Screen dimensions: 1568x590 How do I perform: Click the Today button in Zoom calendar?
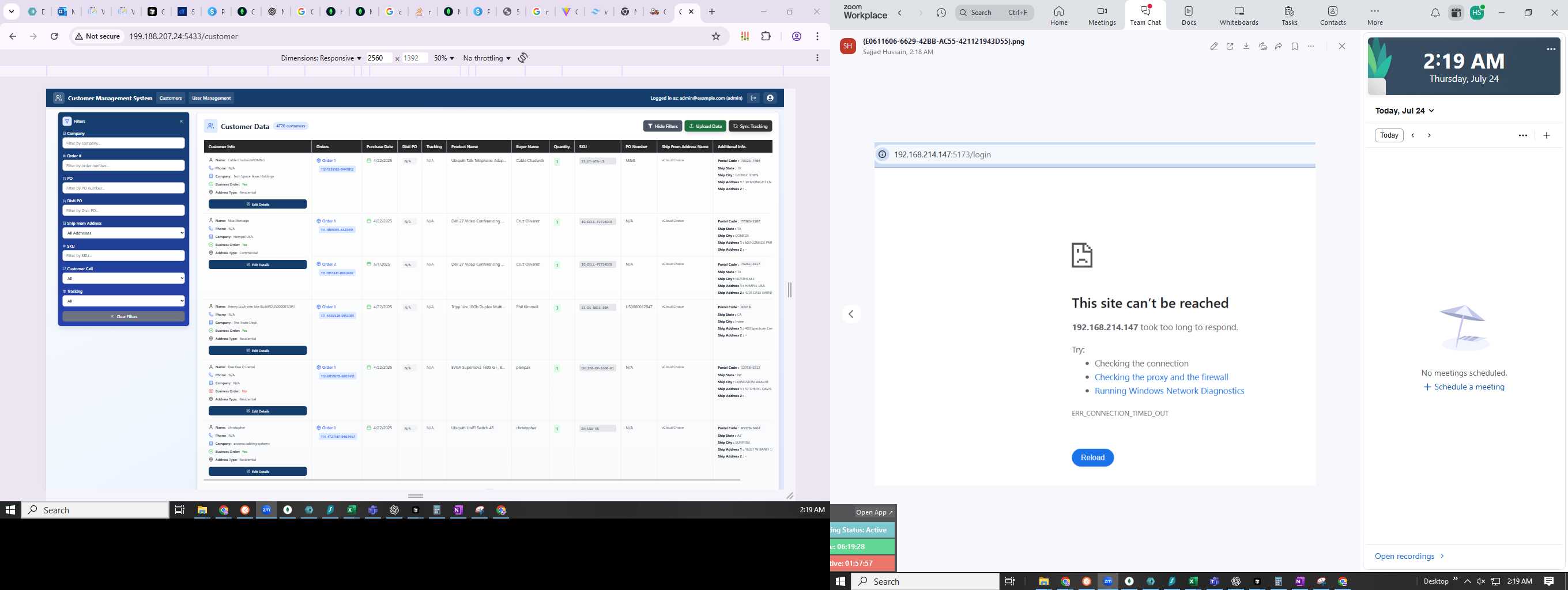[x=1389, y=135]
